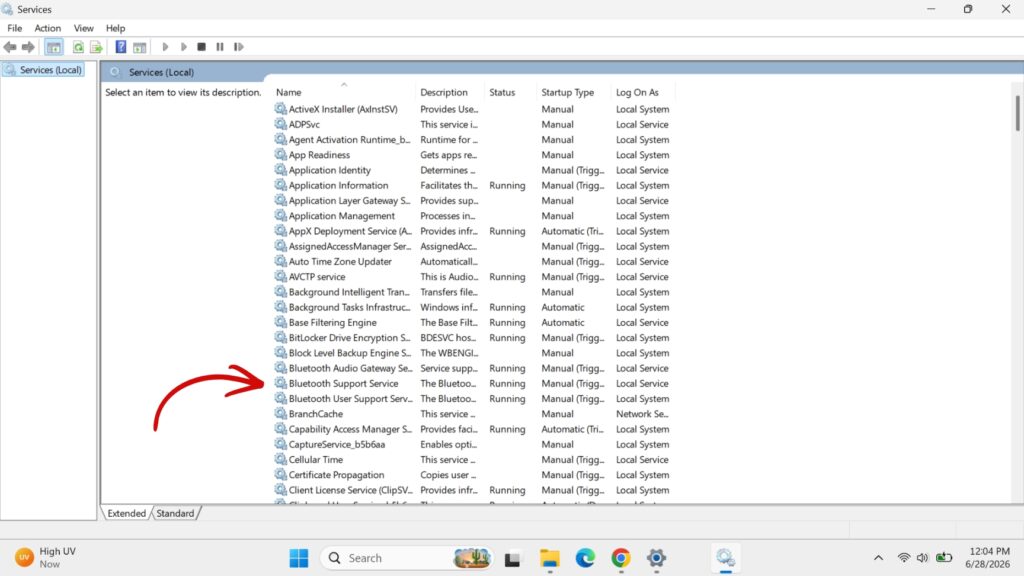Select the CaptureService_b5b6aa row
The width and height of the screenshot is (1024, 576).
pyautogui.click(x=473, y=444)
